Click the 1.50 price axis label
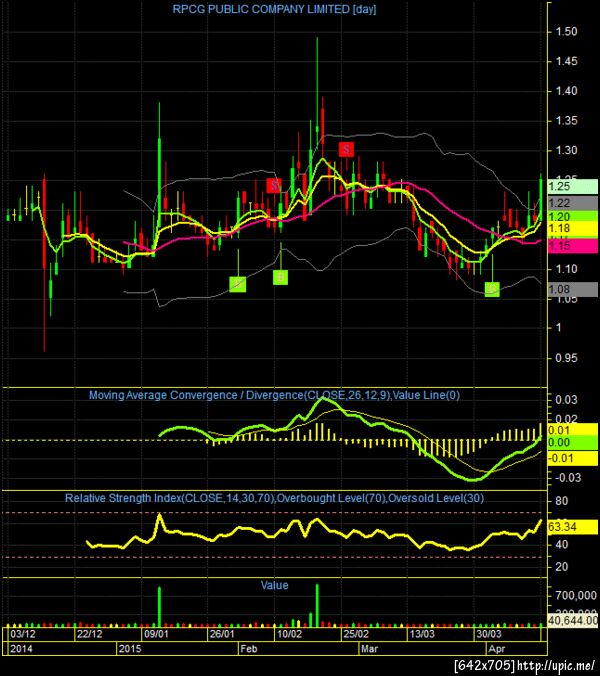This screenshot has width=600, height=676. (566, 31)
